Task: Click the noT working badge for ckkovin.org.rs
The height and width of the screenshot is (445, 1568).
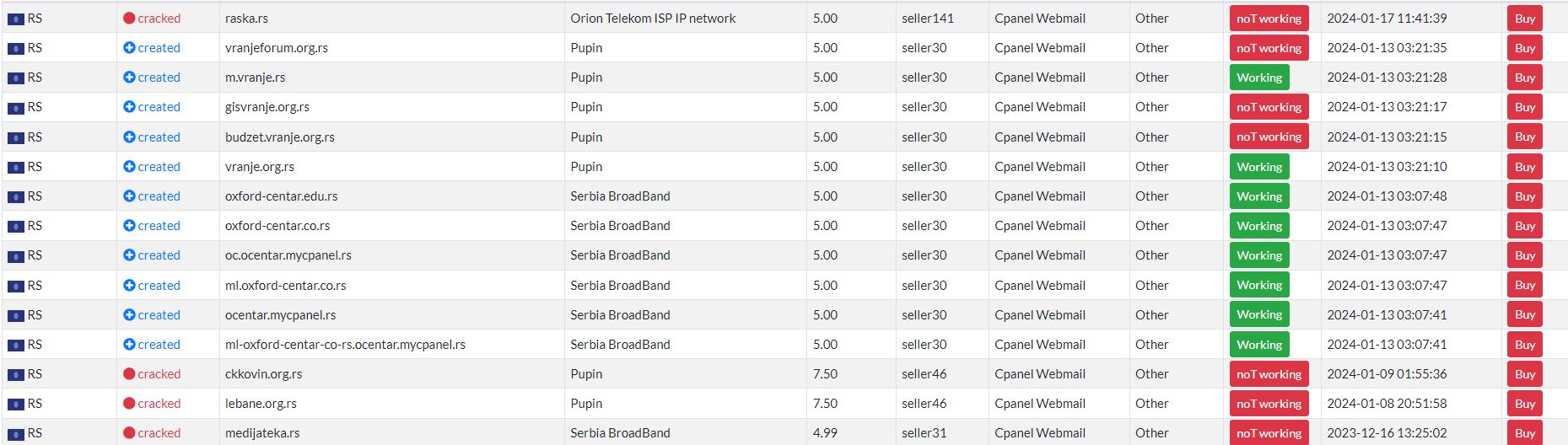Action: click(1269, 374)
